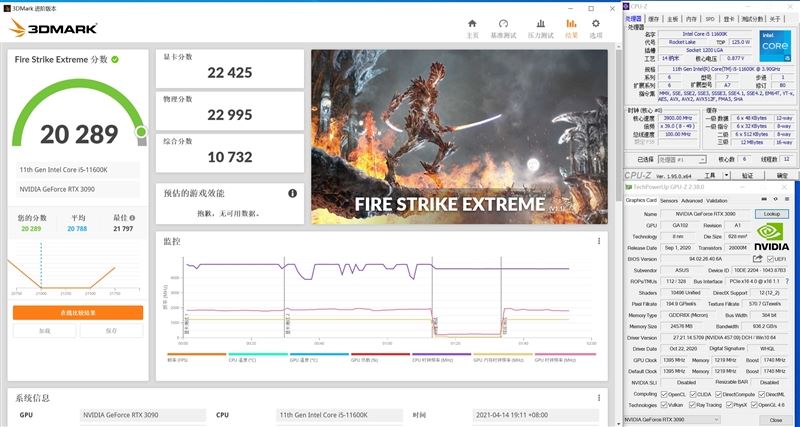Click the GPU-Z BIOS share export icon
Screen dimensions: 800x427
click(757, 259)
